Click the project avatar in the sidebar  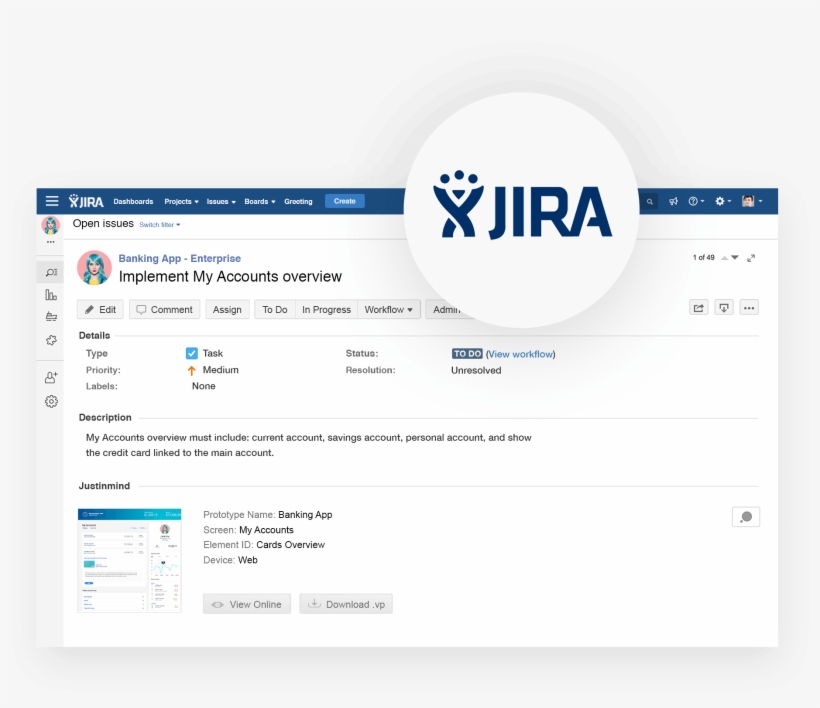click(x=51, y=225)
